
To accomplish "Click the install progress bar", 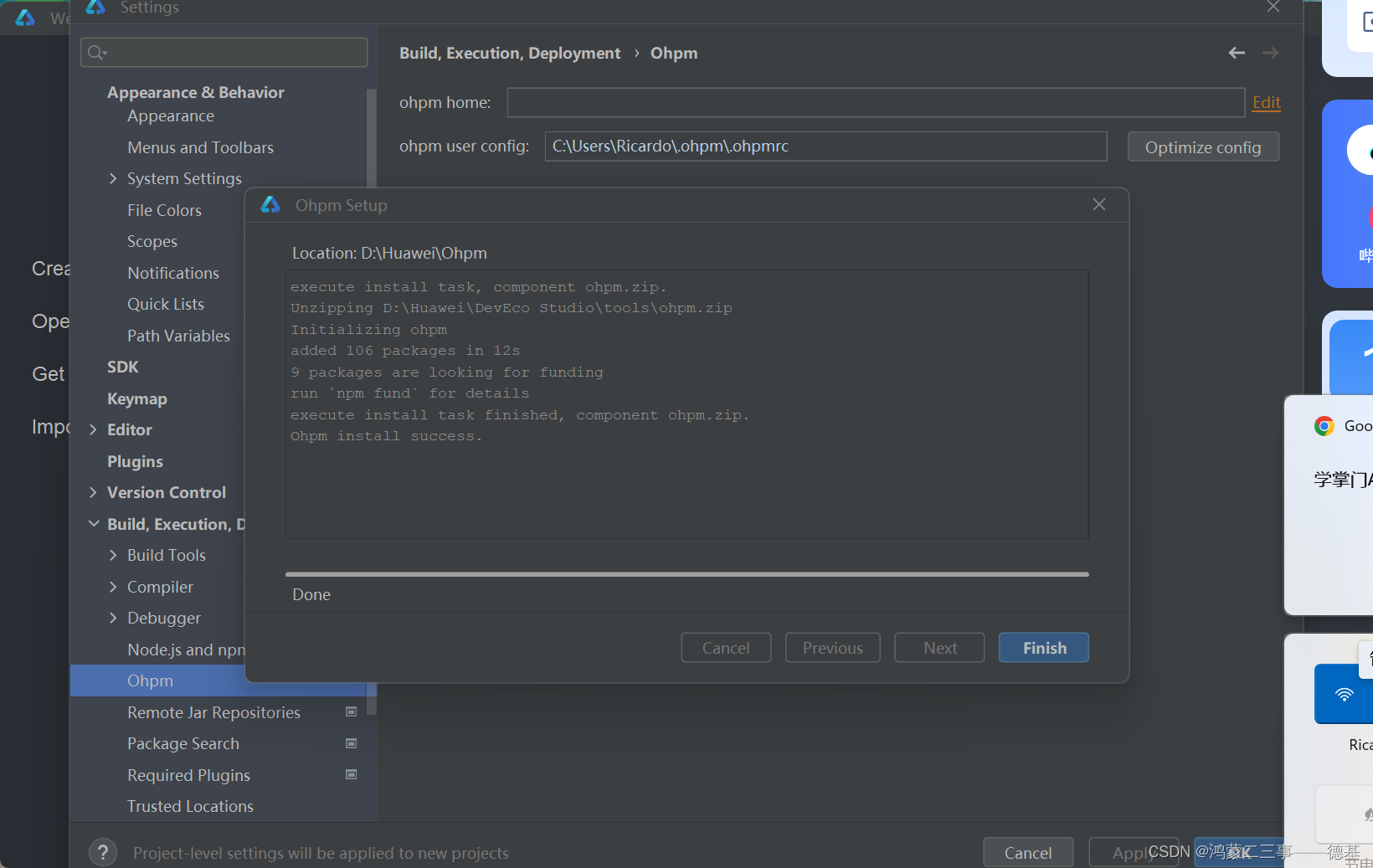I will (687, 574).
